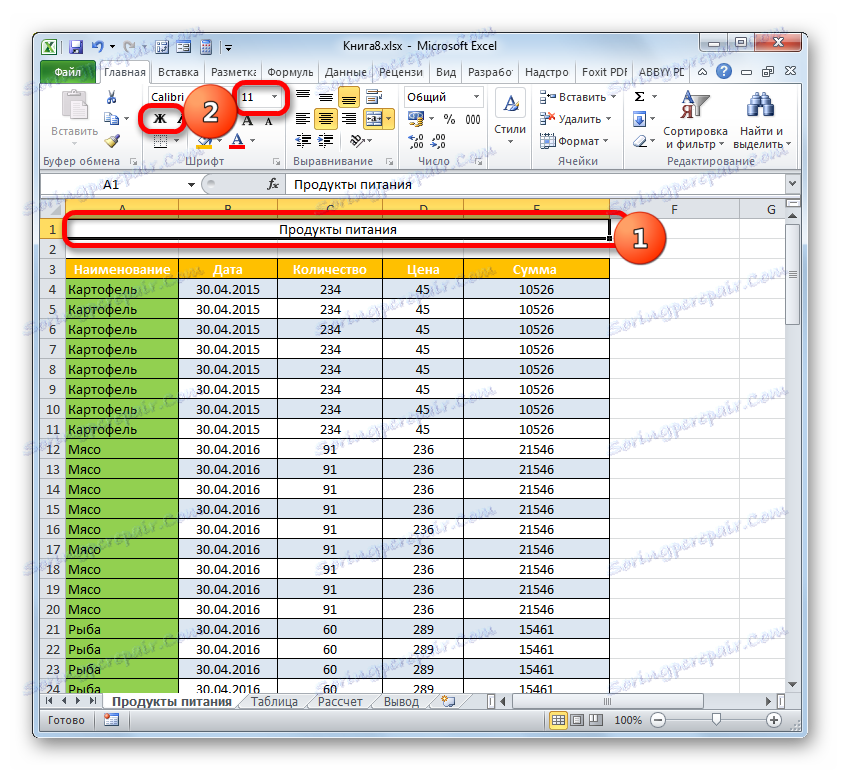Cut selection with the scissors icon

click(x=112, y=97)
